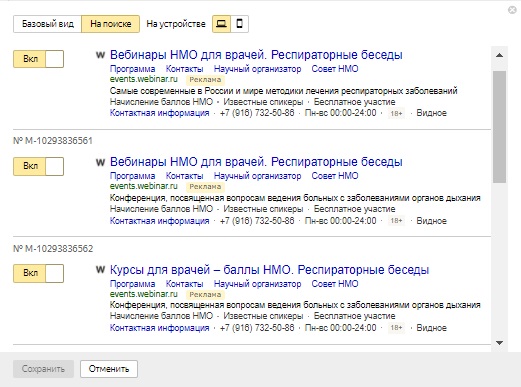
Task: Click 18+ age badge in first ad
Action: point(396,114)
